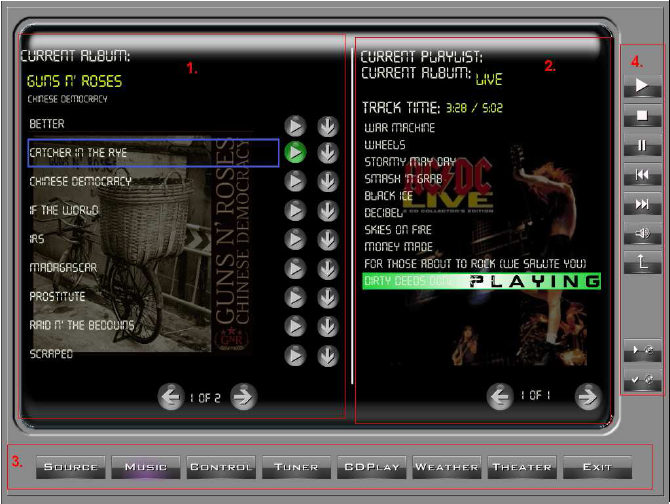
Task: Open the Control section
Action: (221, 467)
